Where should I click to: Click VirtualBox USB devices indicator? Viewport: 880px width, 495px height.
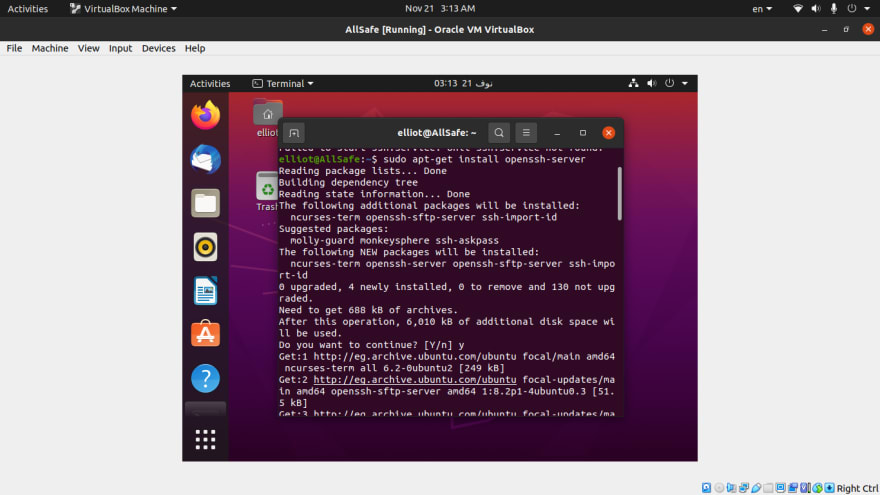(756, 488)
